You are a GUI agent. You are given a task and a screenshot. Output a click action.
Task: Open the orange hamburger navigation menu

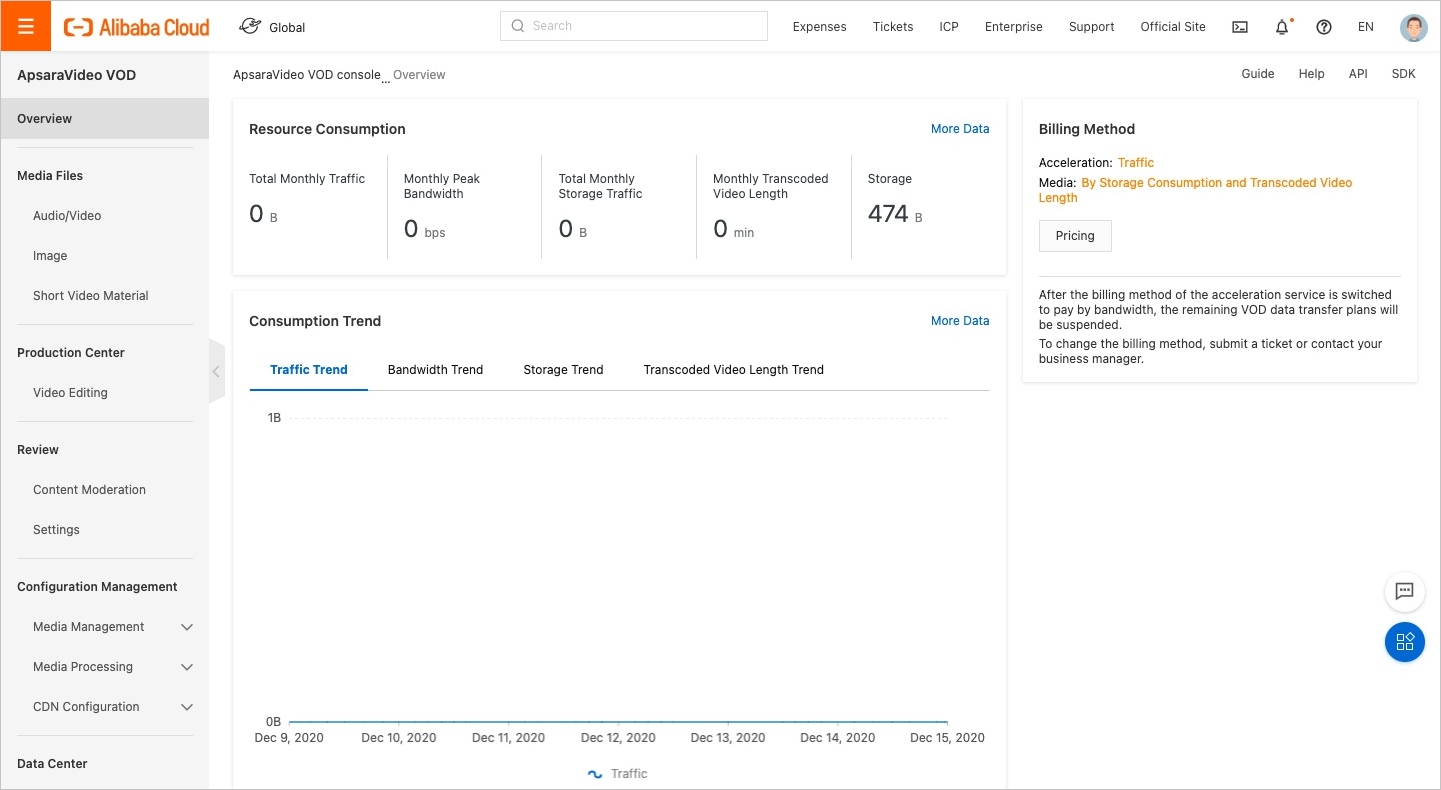click(26, 27)
